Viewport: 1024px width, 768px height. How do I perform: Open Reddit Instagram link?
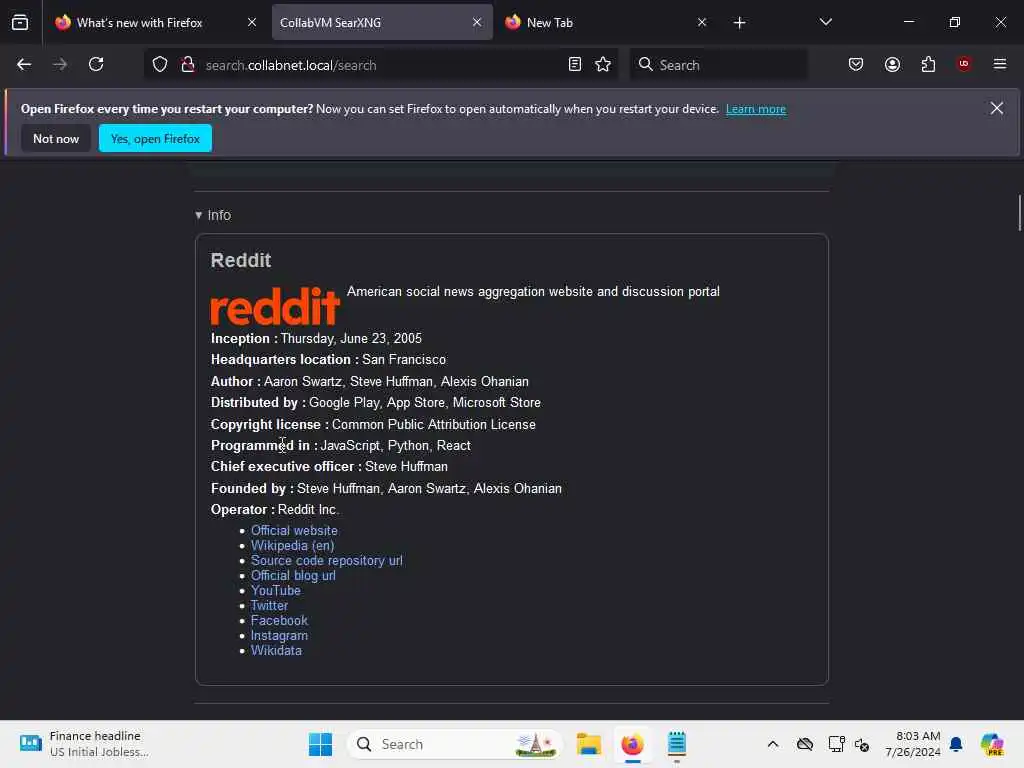(x=279, y=636)
